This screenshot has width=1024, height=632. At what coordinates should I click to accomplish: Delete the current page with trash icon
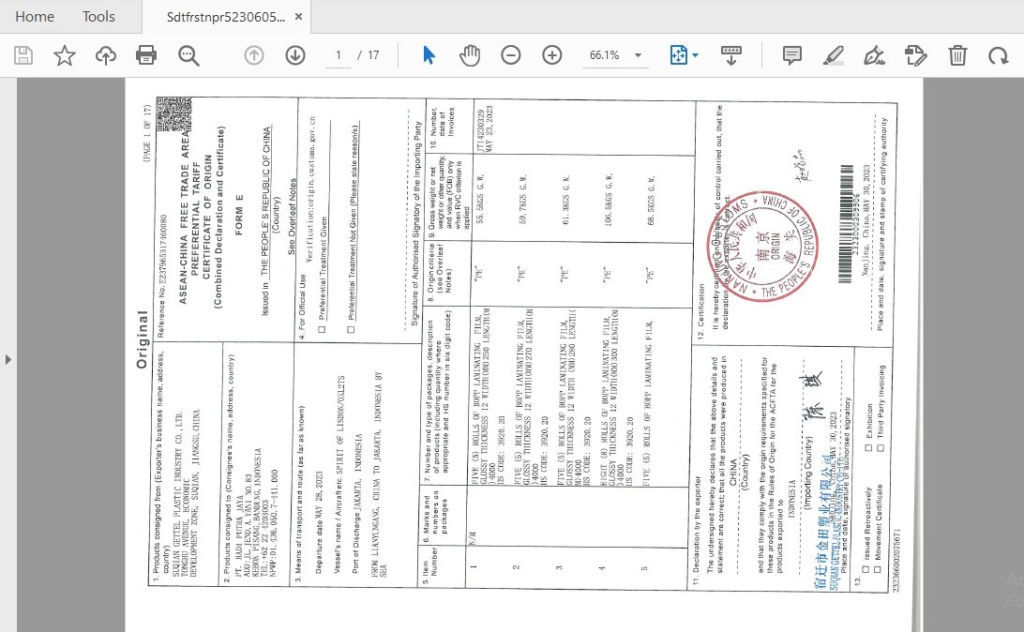[x=957, y=55]
